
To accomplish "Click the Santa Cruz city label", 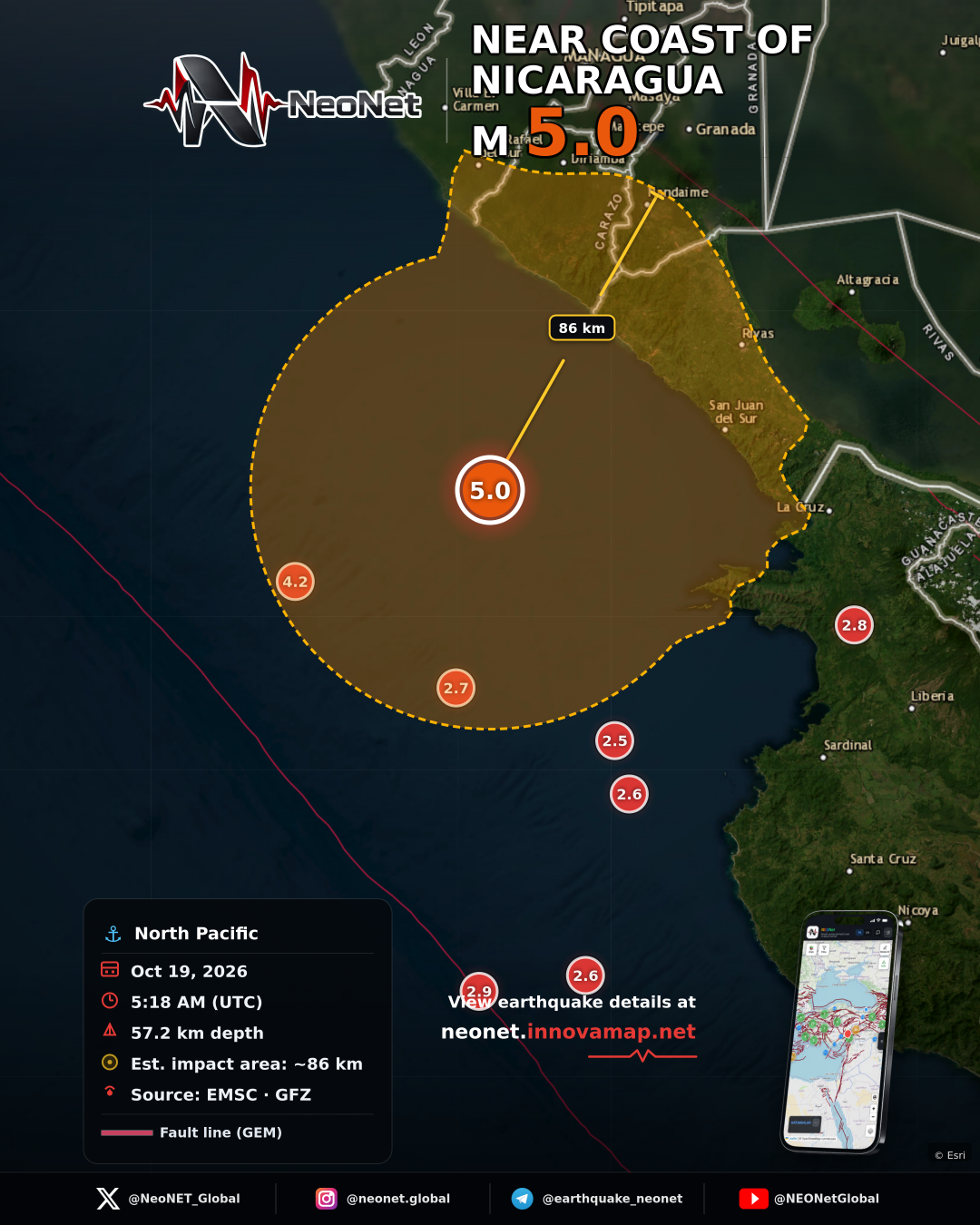I will 883,858.
